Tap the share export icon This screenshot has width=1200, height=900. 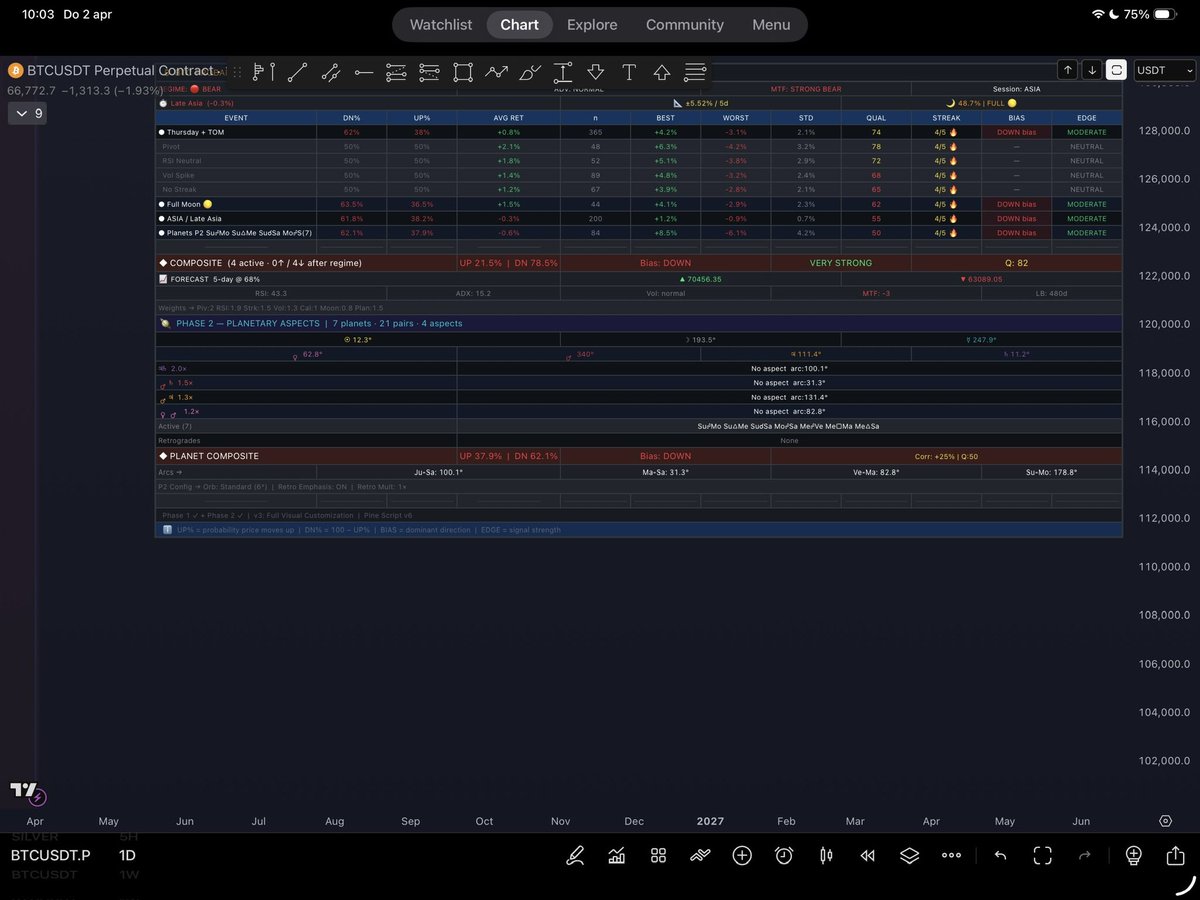click(1175, 855)
